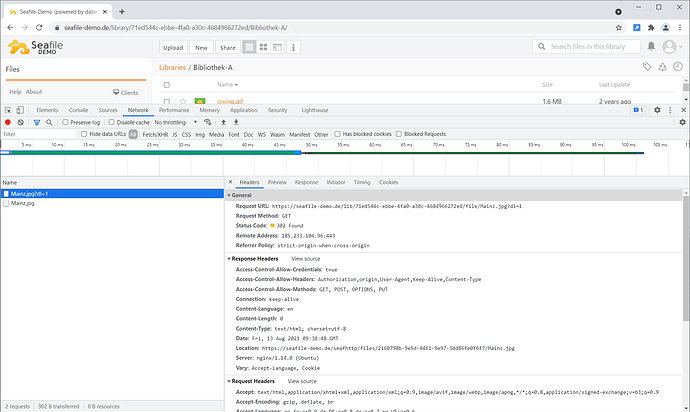Open DevTools inspect element picker
Screen dimensions: 690x412
pyautogui.click(x=7, y=110)
